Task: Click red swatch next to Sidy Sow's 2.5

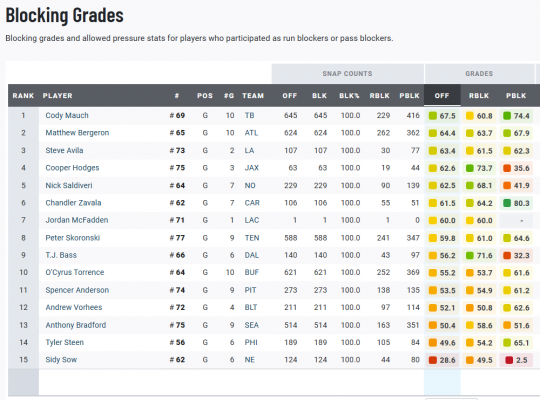Action: (509, 360)
